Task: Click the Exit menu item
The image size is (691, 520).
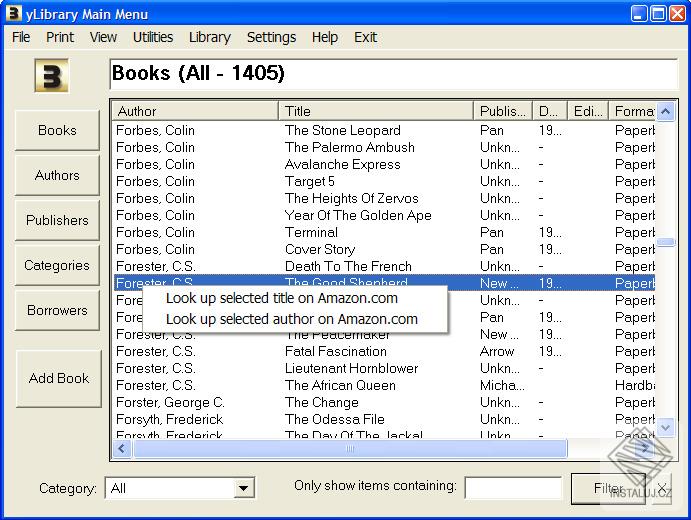Action: coord(365,37)
